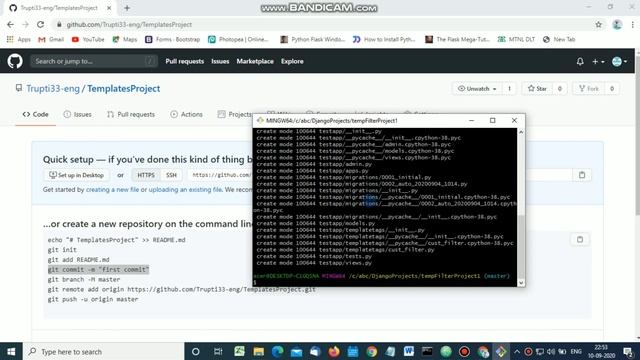Click the terminal scroll down arrow
The width and height of the screenshot is (640, 360).
tap(521, 282)
